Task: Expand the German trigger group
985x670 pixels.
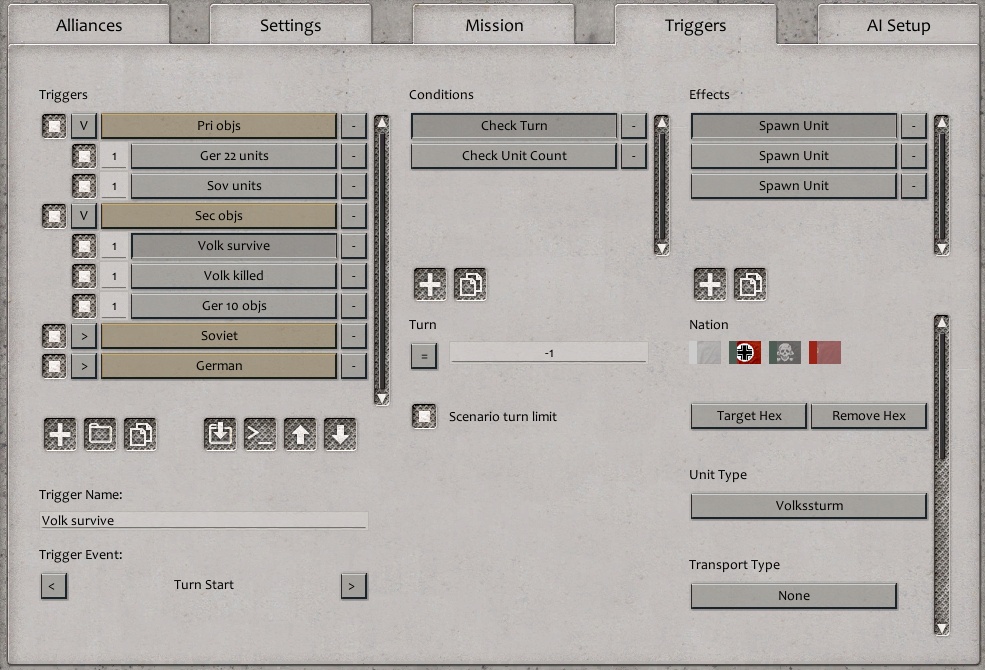Action: [x=83, y=365]
